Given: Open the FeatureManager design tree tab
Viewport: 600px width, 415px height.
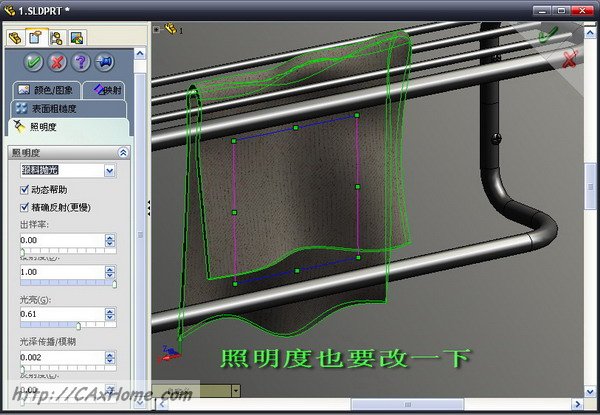Looking at the screenshot, I should click(15, 38).
